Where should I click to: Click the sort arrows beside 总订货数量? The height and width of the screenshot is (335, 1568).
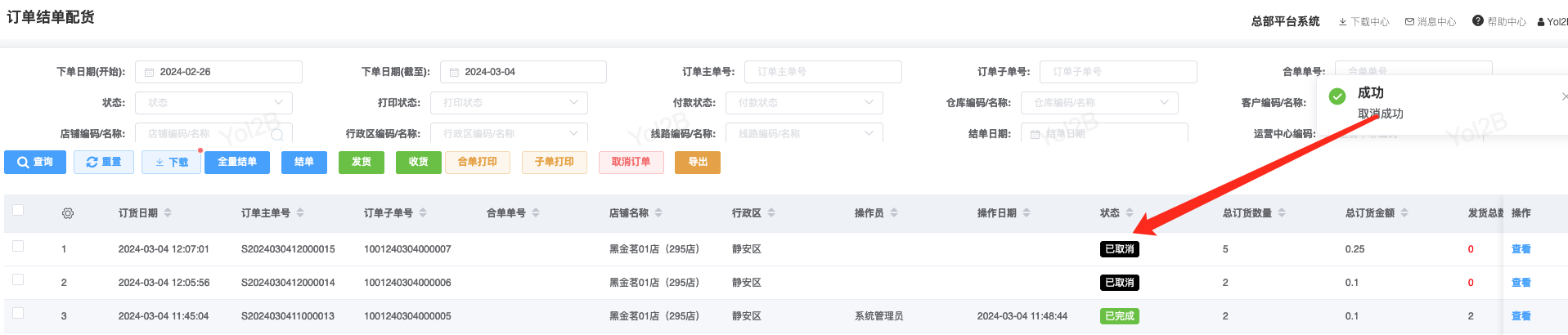point(1282,213)
